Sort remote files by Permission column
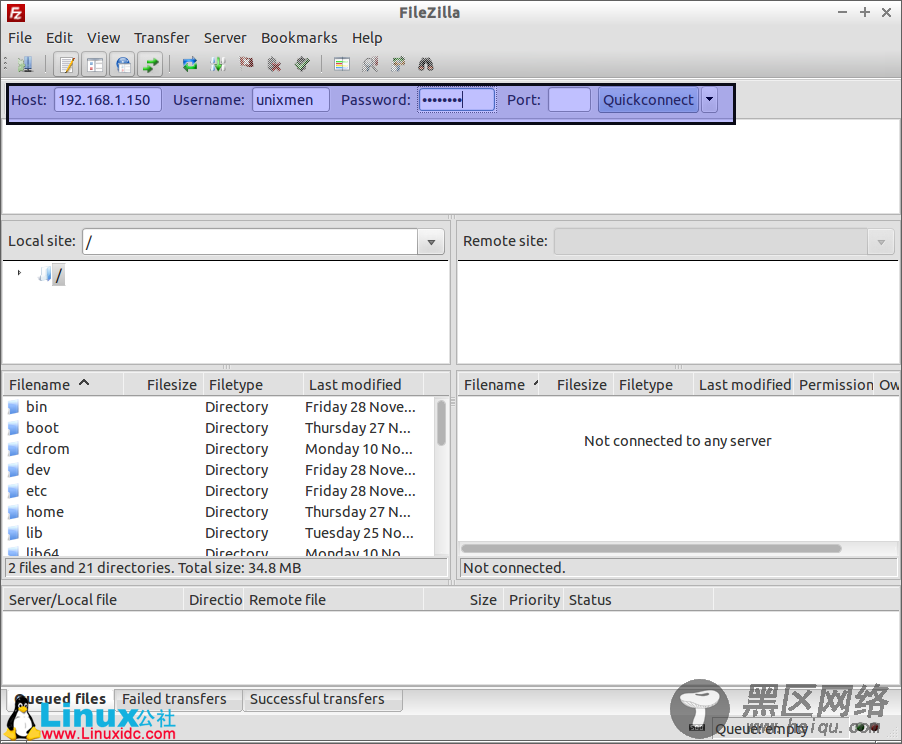 [836, 384]
